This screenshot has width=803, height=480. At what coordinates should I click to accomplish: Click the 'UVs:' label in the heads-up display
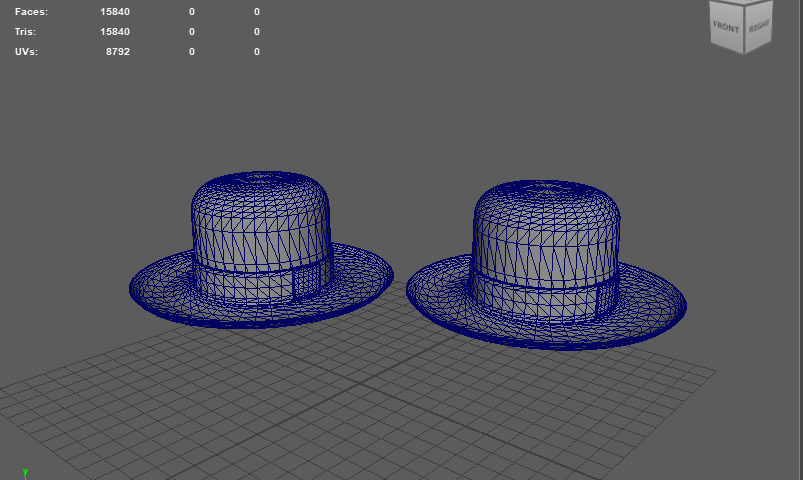click(26, 51)
